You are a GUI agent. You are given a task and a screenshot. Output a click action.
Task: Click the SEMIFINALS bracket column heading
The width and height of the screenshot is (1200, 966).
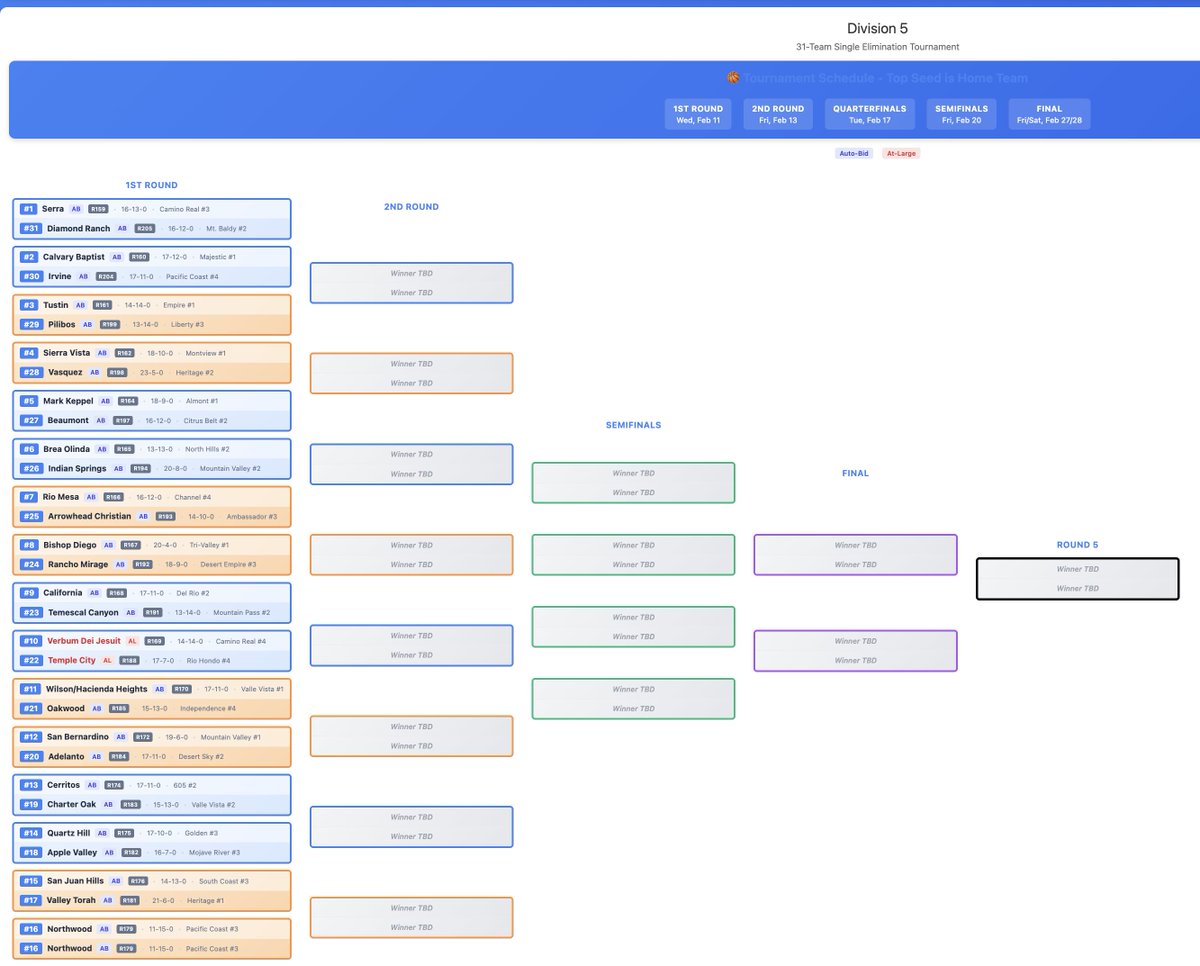pyautogui.click(x=633, y=425)
